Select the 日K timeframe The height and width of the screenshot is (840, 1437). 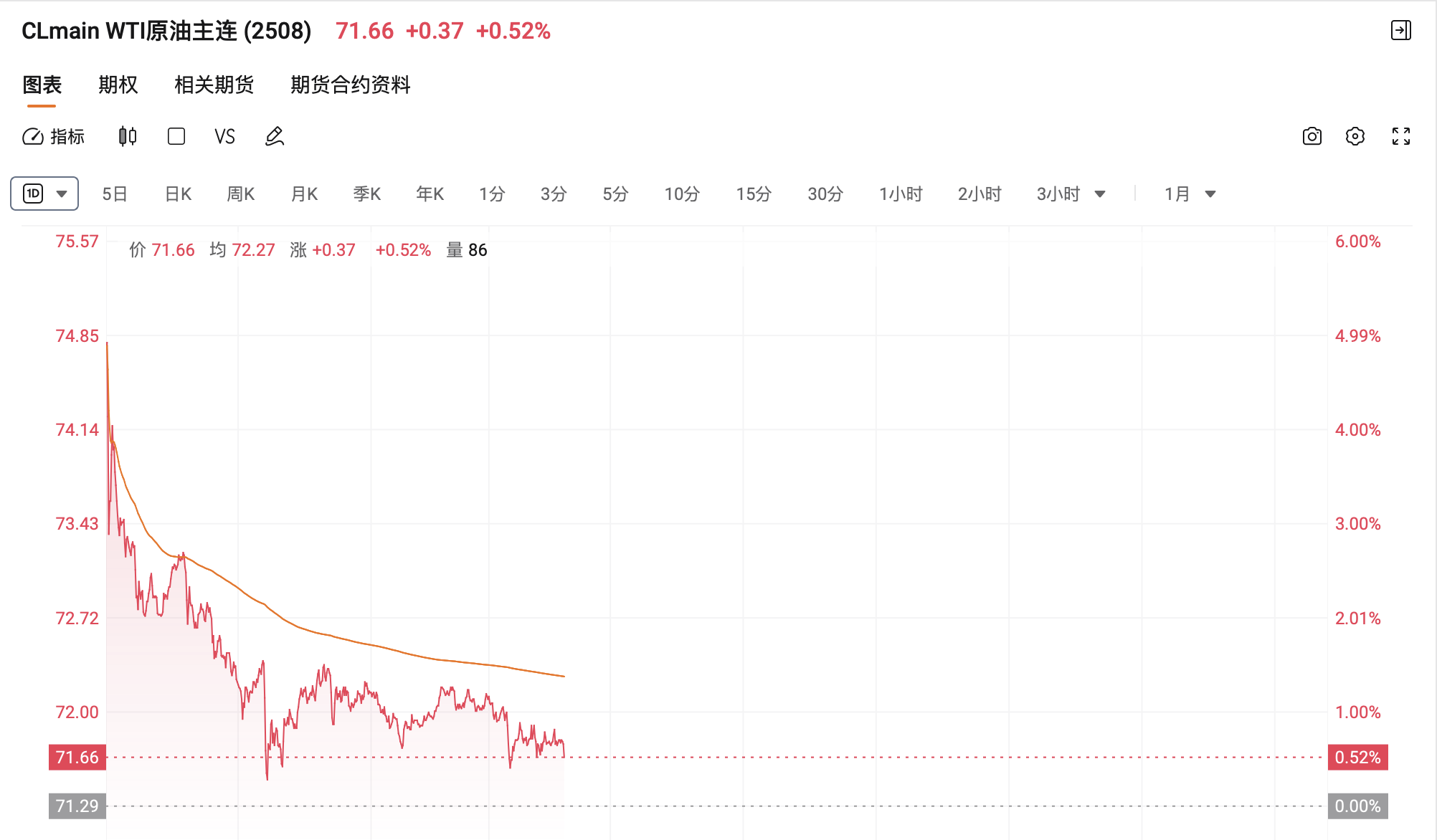pyautogui.click(x=178, y=194)
